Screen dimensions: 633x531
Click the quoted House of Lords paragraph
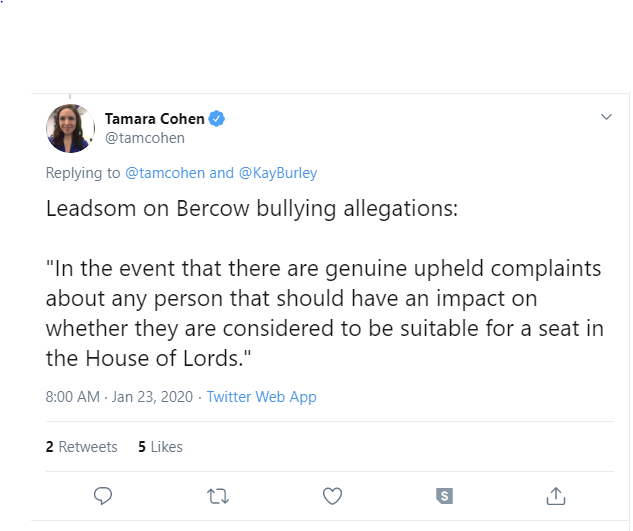point(325,313)
